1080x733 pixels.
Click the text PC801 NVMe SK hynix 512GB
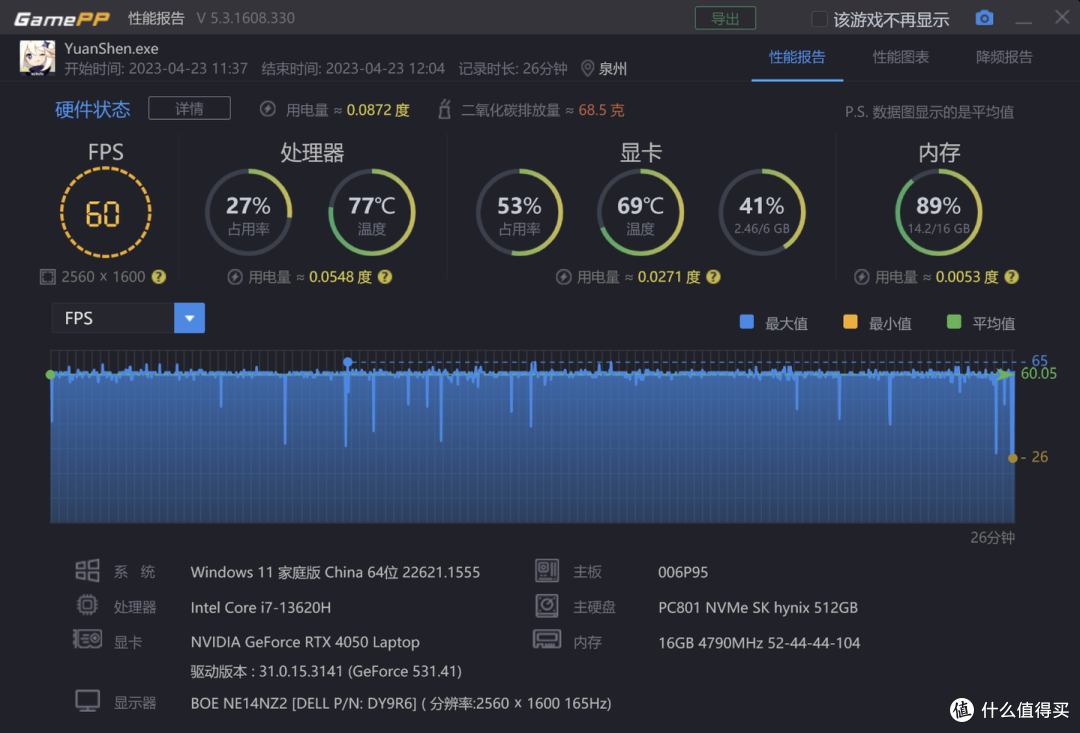758,608
